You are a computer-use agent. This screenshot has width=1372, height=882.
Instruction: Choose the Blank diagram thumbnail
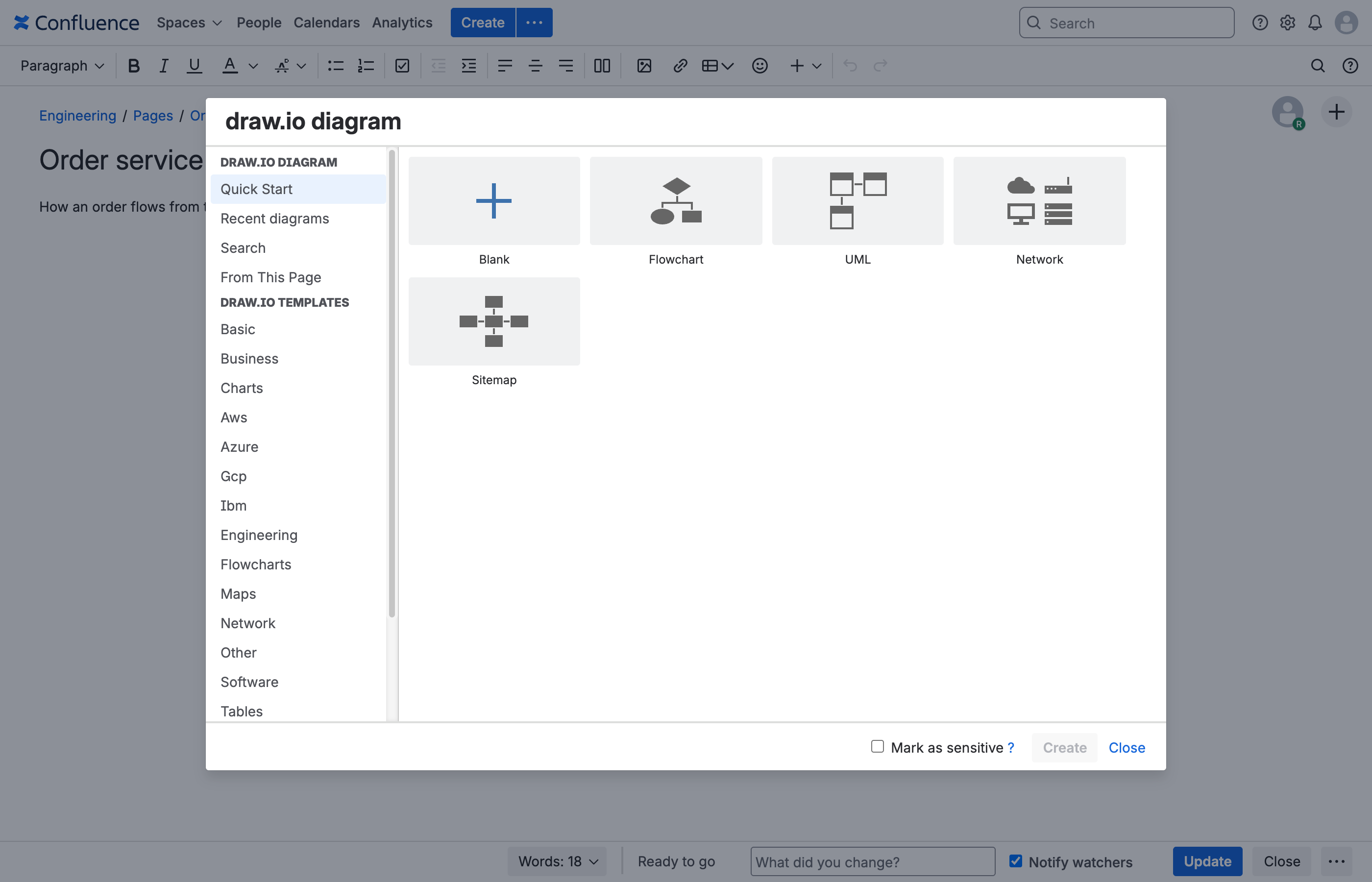pyautogui.click(x=494, y=201)
